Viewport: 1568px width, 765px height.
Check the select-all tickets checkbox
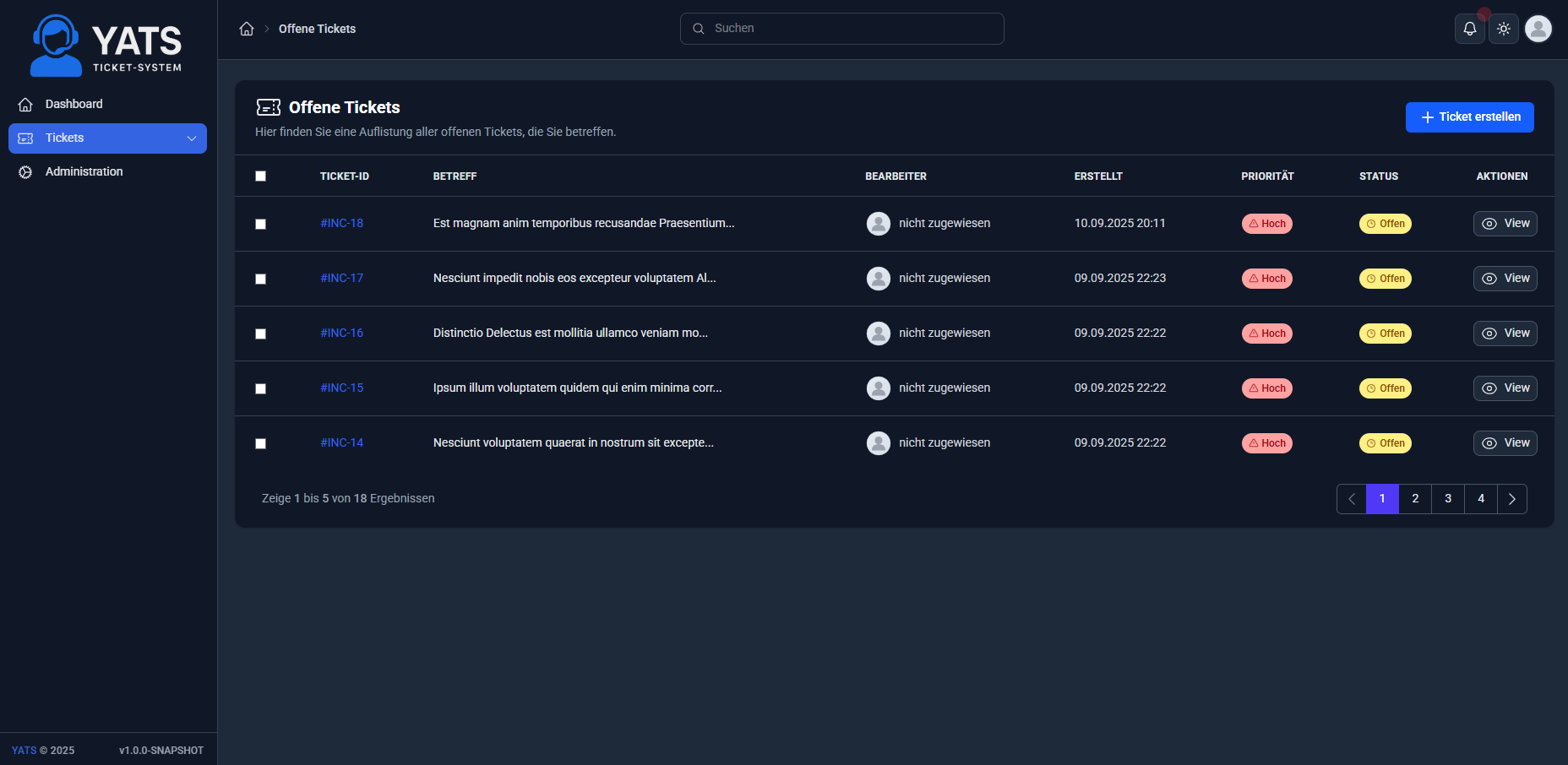coord(260,176)
